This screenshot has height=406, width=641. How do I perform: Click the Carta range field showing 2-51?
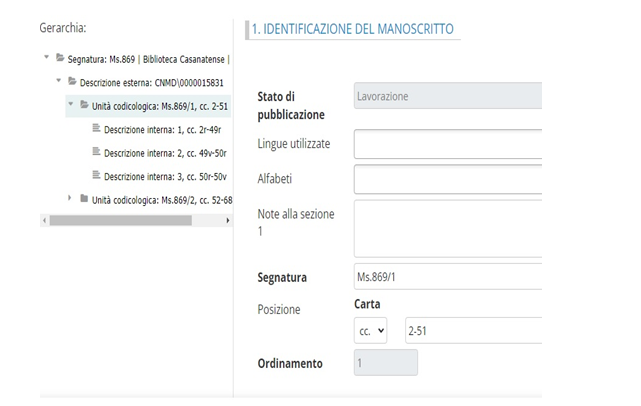[x=472, y=332]
